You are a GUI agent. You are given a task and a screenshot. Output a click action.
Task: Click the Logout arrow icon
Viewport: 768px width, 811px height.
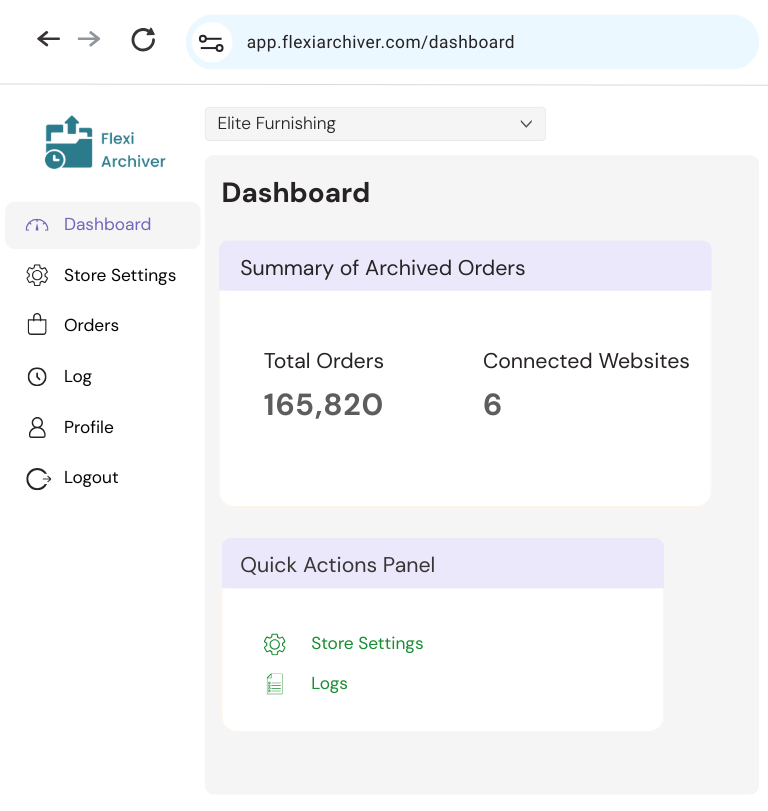(38, 478)
